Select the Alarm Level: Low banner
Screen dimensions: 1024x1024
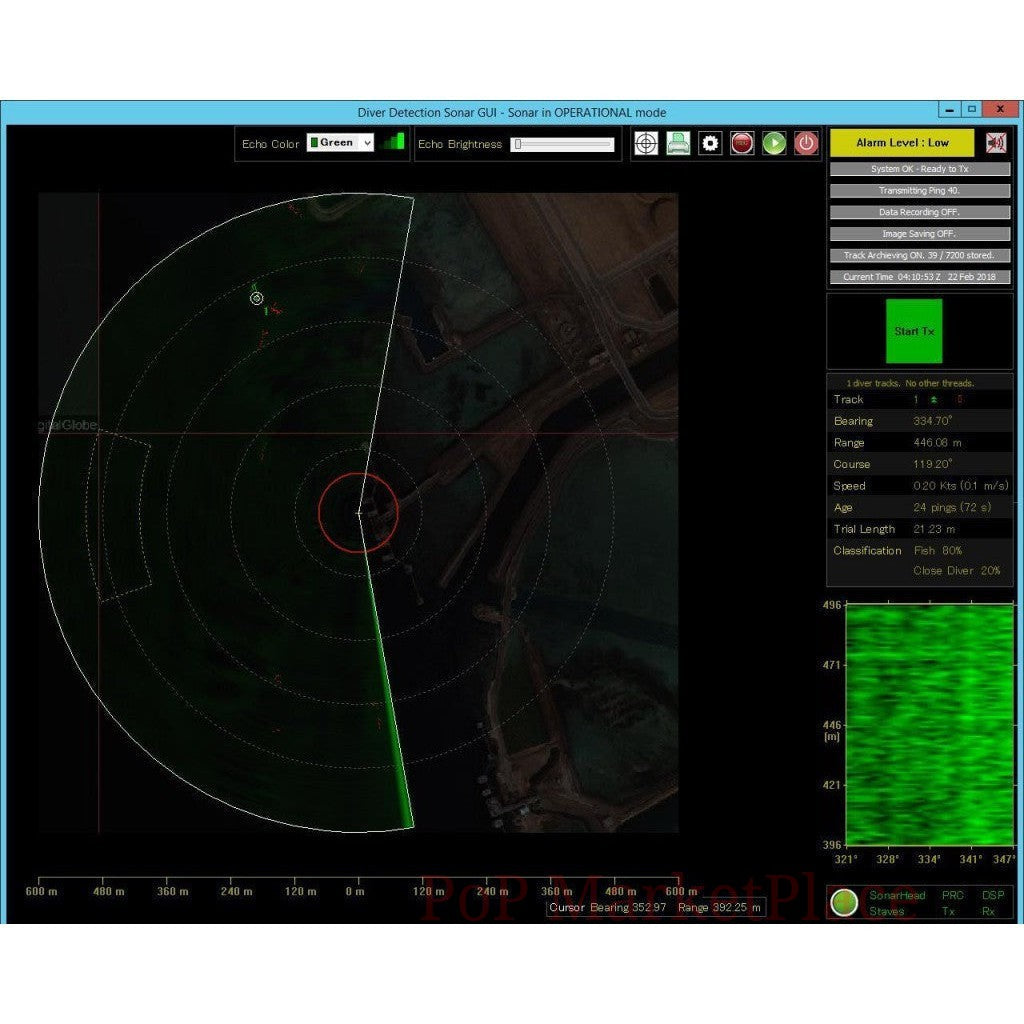pos(902,142)
